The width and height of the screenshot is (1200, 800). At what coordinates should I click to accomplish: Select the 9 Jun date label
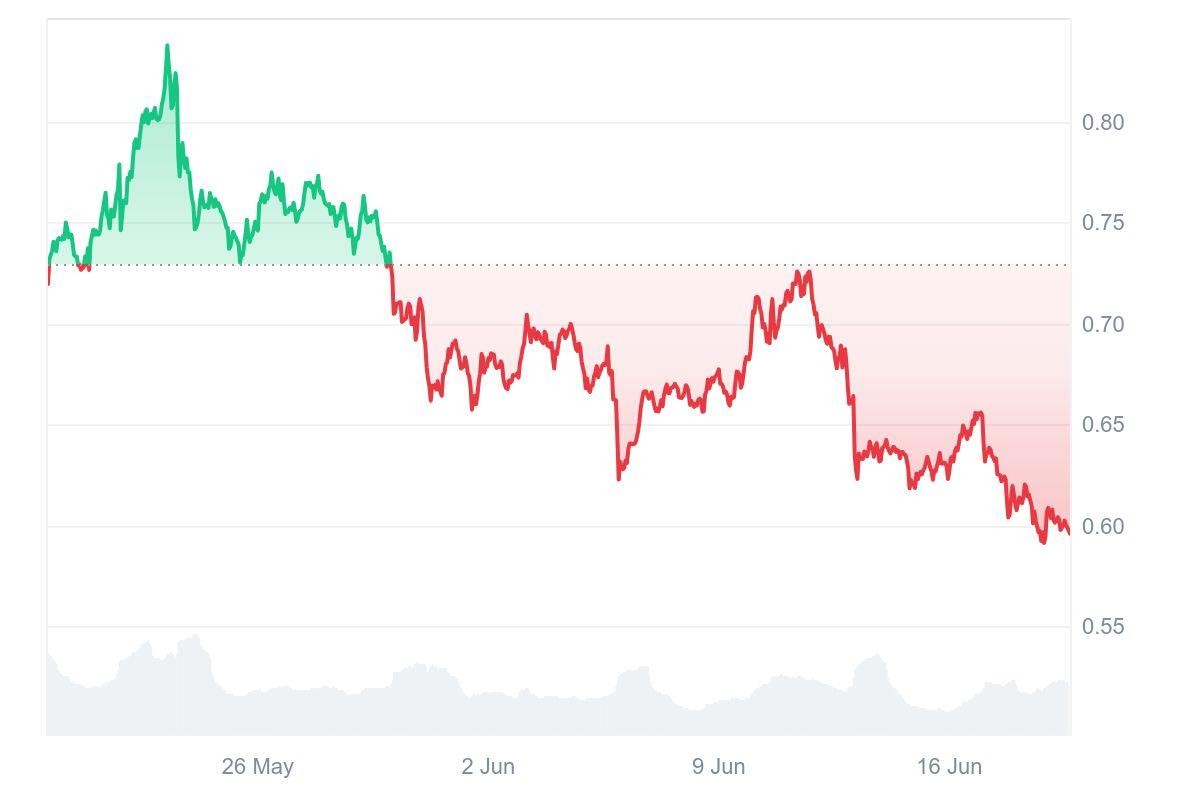[x=718, y=767]
